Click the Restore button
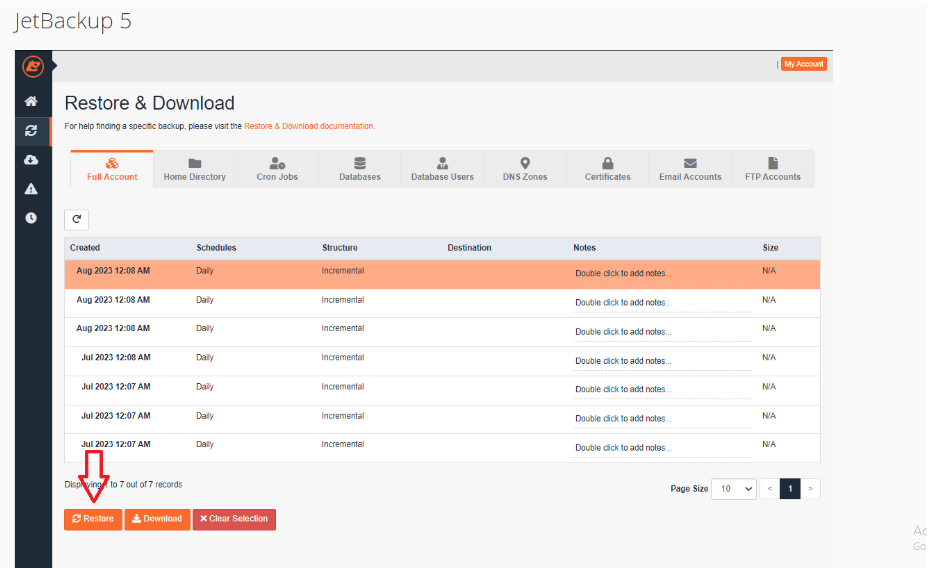Image resolution: width=928 pixels, height=568 pixels. tap(93, 519)
